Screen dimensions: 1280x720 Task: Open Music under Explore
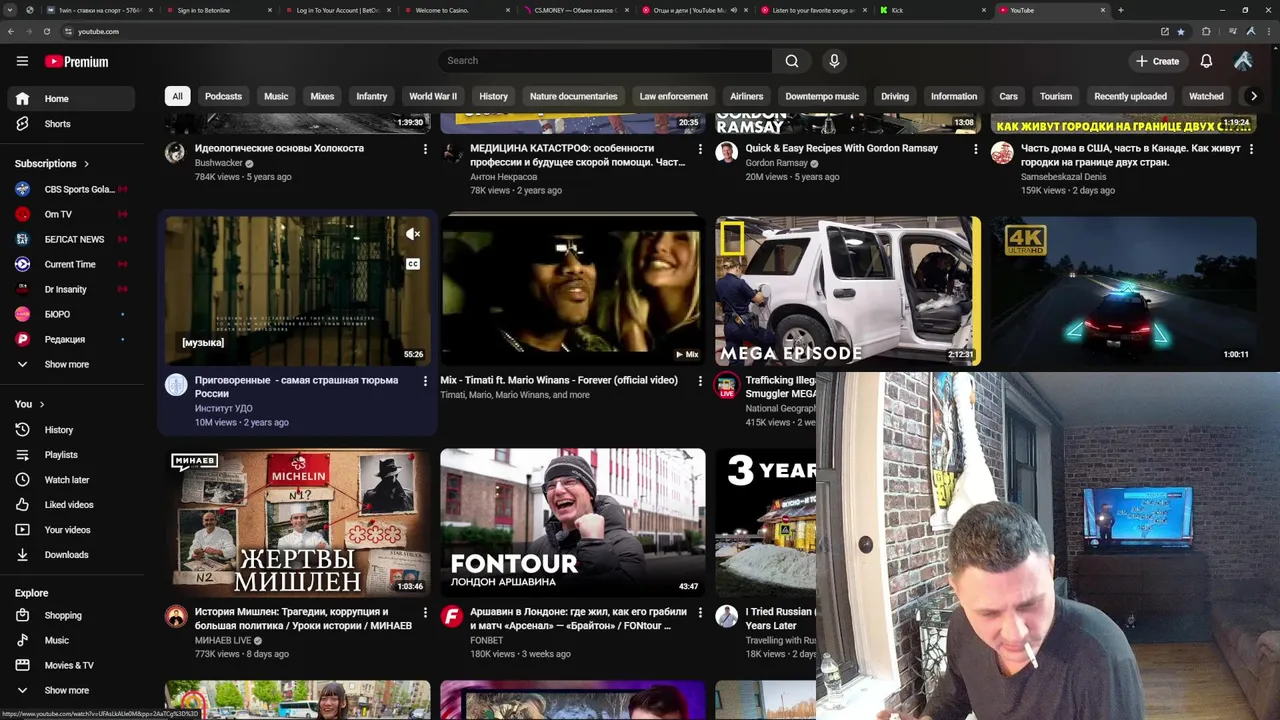tap(70, 640)
